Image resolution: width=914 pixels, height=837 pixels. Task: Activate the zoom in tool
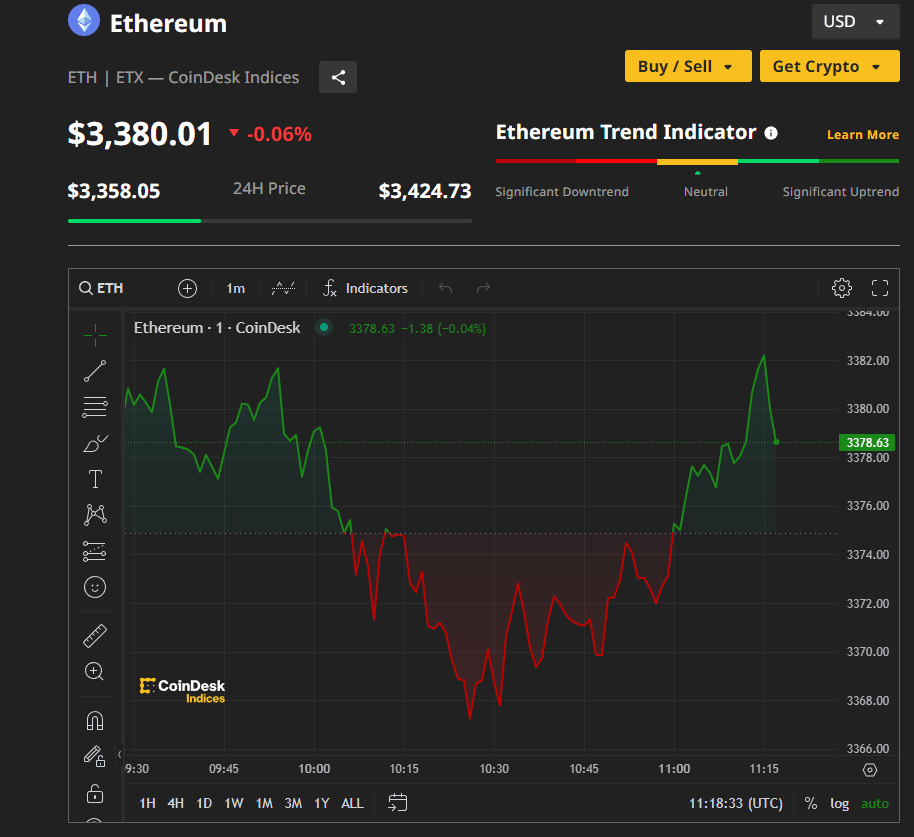95,671
